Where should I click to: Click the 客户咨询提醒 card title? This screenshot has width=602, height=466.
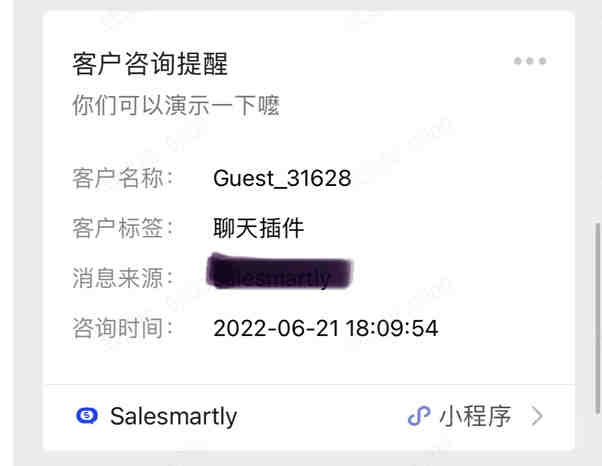(150, 64)
